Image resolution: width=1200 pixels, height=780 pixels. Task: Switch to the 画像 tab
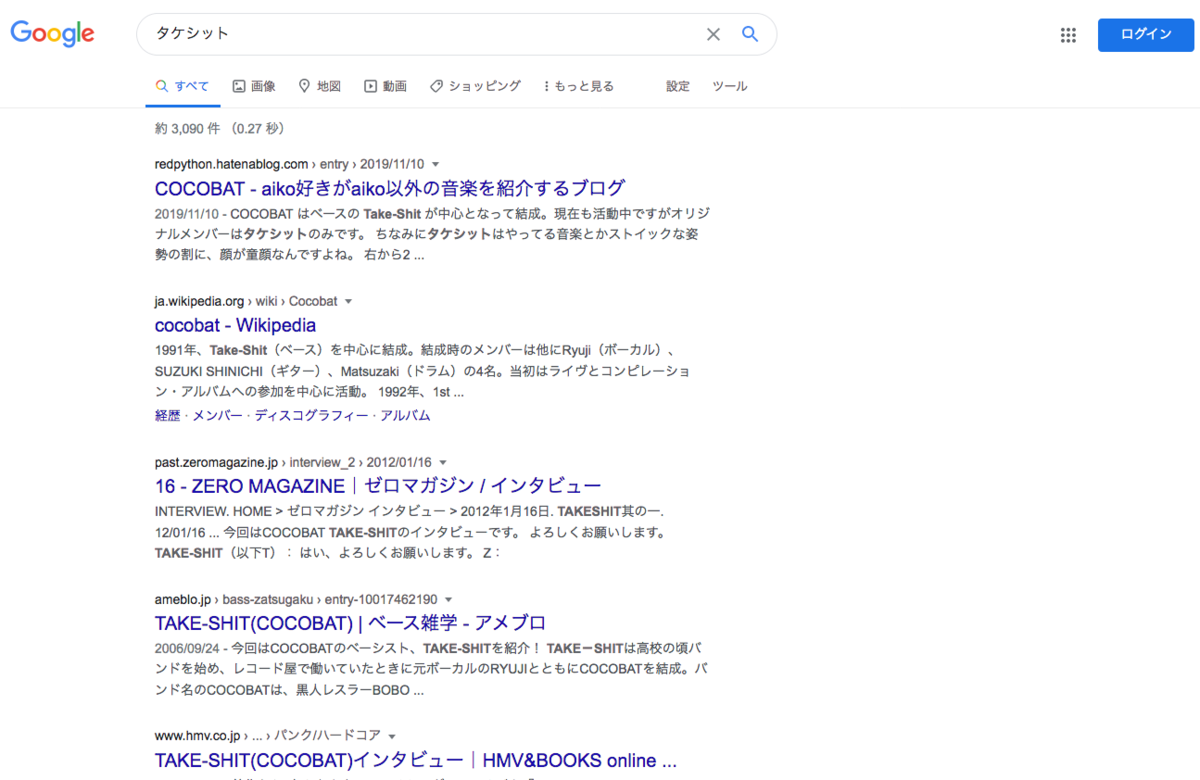click(x=254, y=86)
